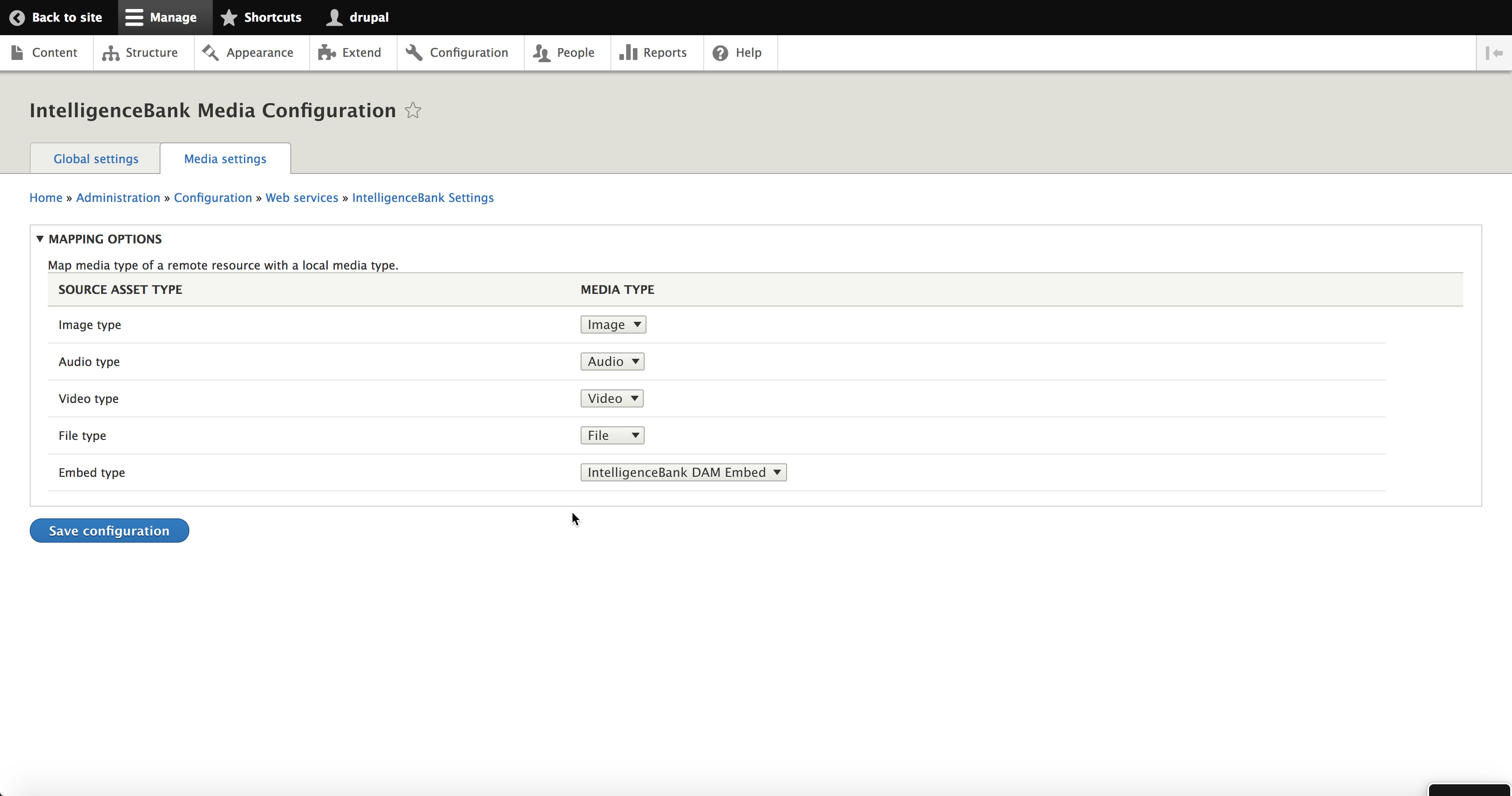
Task: Switch to the Global settings tab
Action: pos(96,159)
